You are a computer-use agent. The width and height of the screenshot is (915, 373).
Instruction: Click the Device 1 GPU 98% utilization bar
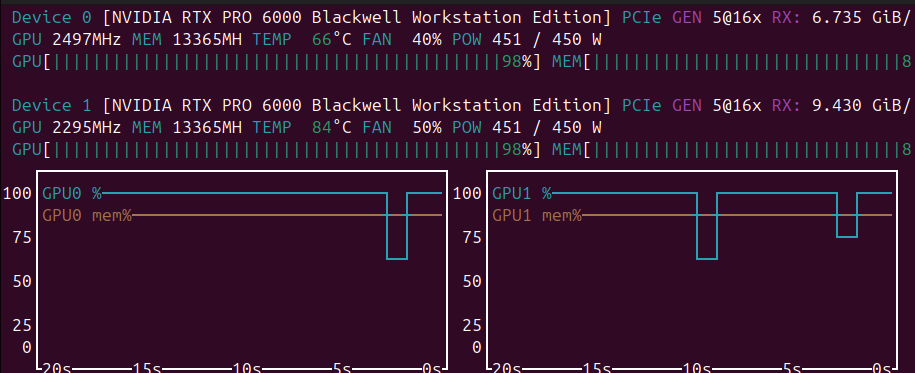277,149
